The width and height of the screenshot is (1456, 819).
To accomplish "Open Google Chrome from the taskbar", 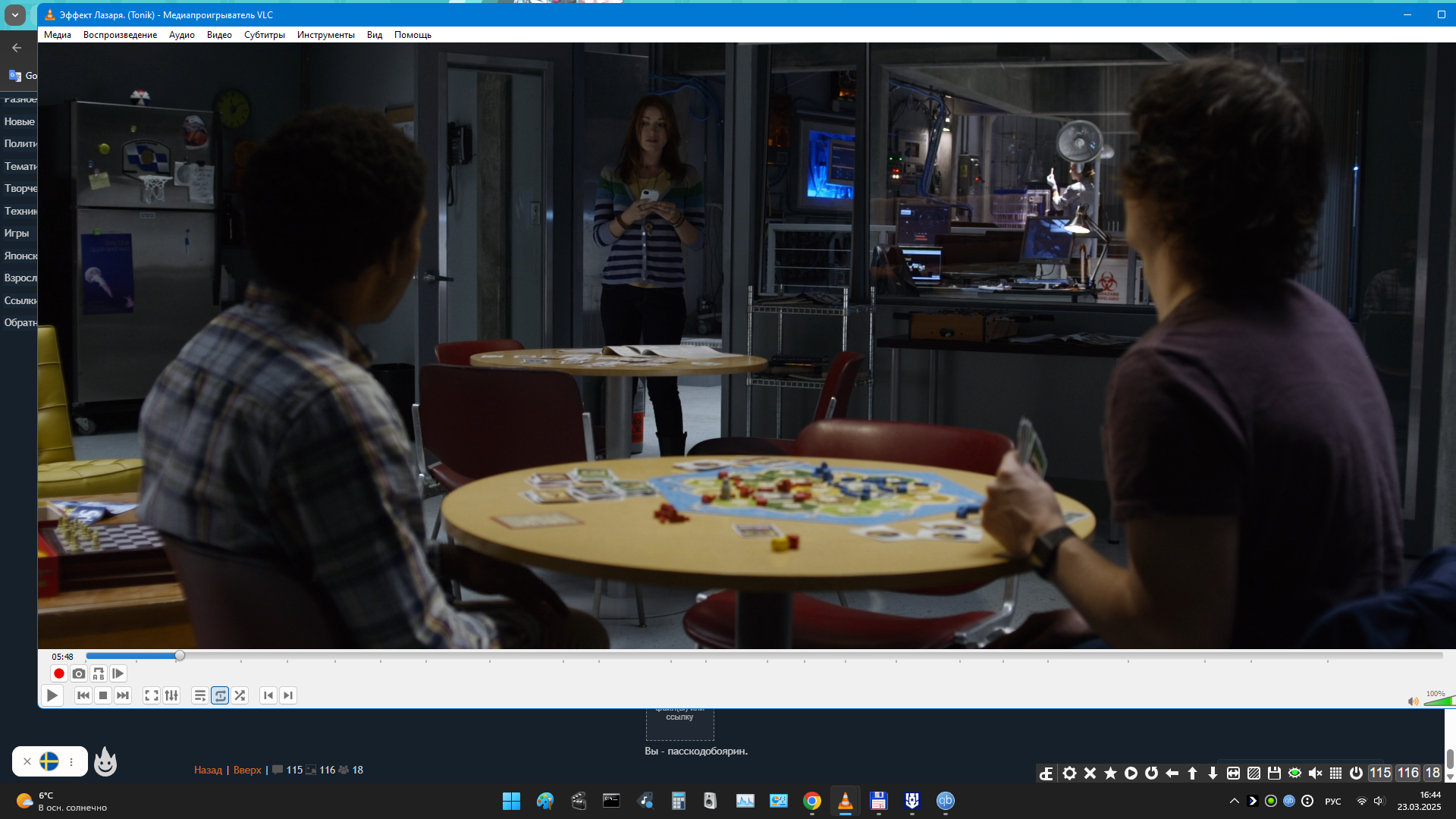I will click(x=811, y=801).
